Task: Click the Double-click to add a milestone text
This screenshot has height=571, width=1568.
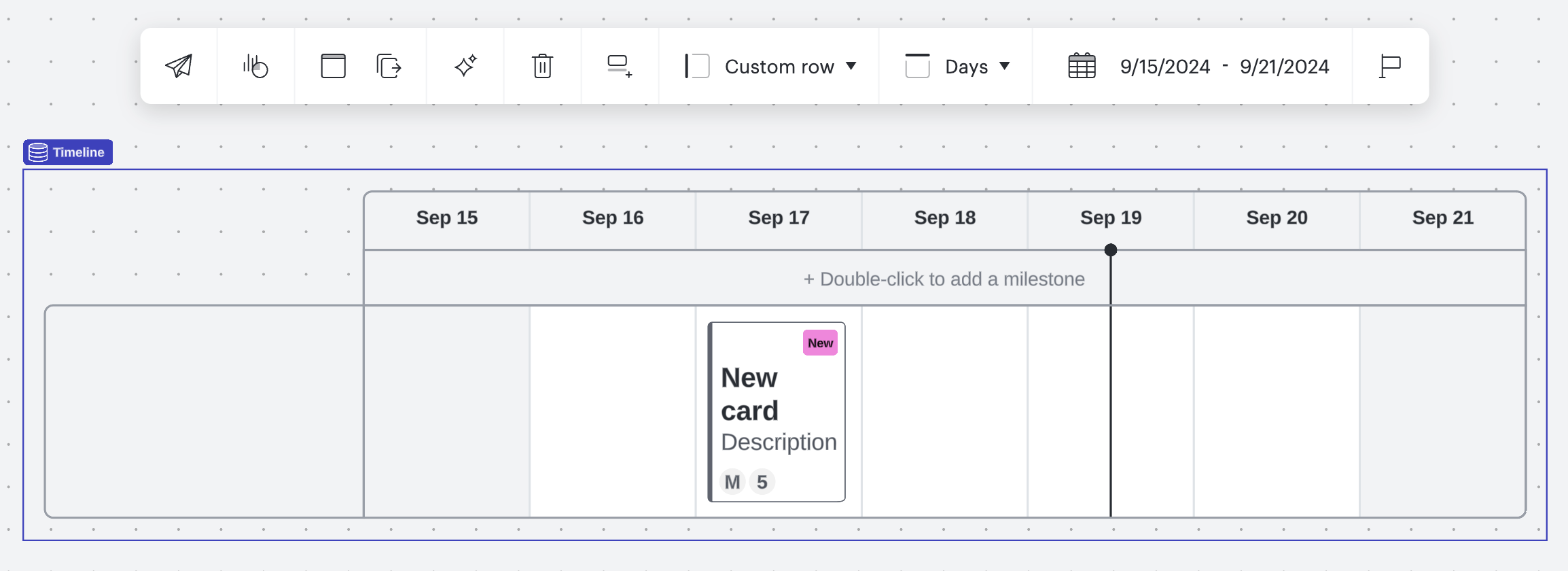Action: pyautogui.click(x=944, y=279)
